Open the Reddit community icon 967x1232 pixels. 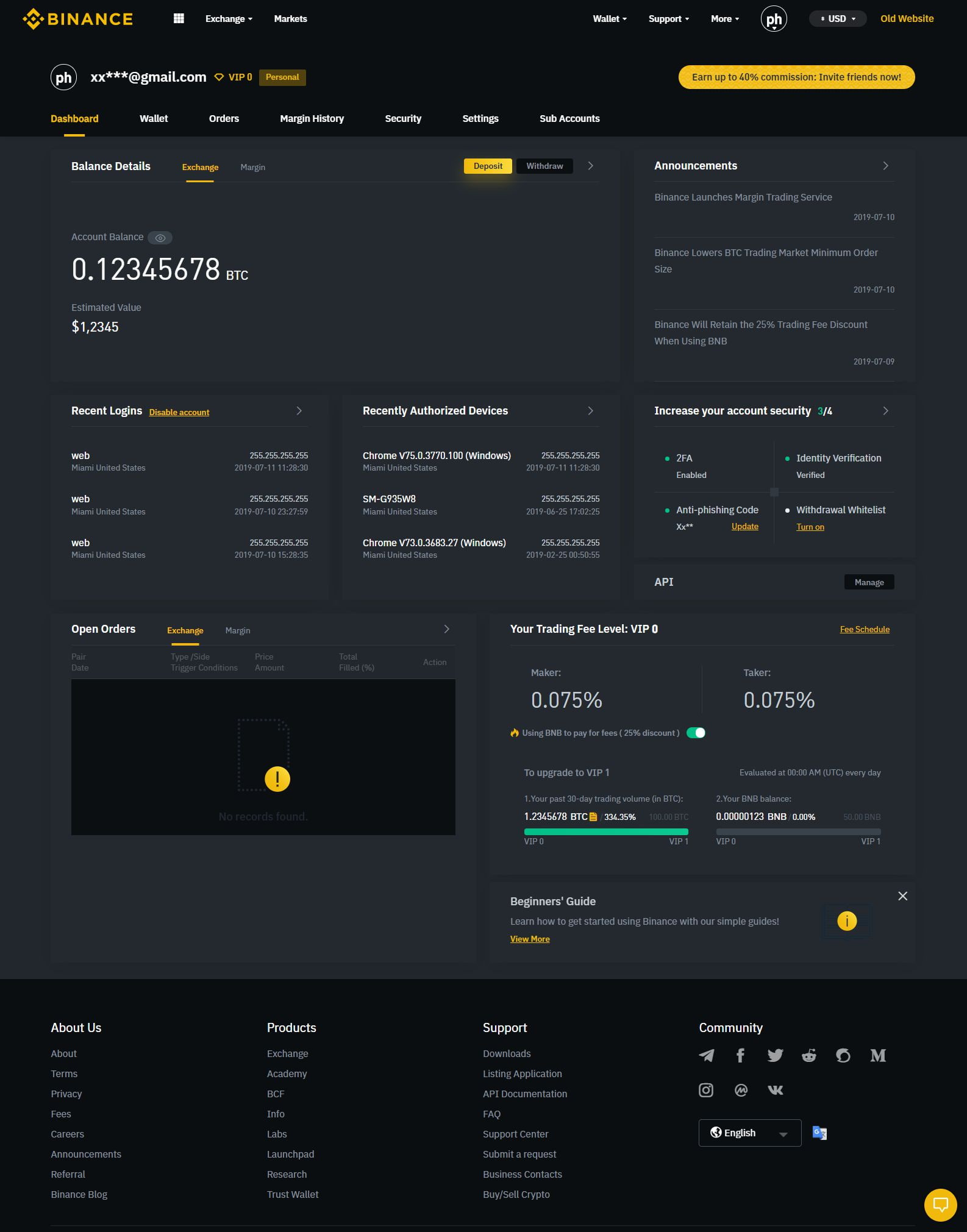[809, 1055]
